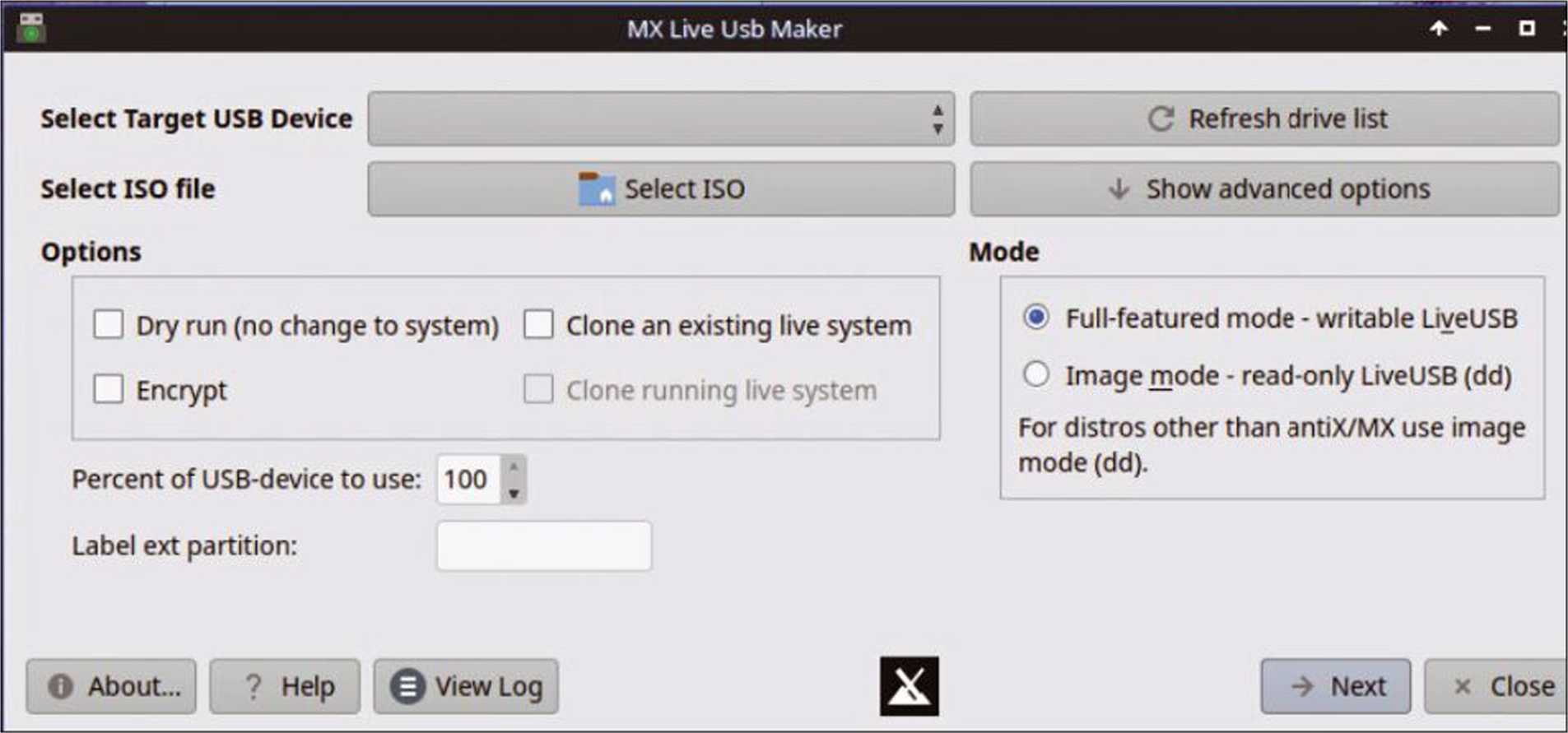
Task: Enable the Dry run checkbox
Action: pyautogui.click(x=109, y=325)
